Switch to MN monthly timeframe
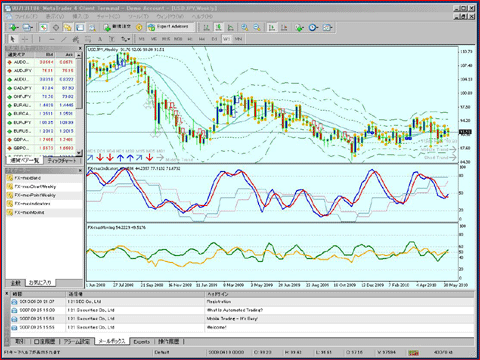480x360 pixels. click(238, 39)
